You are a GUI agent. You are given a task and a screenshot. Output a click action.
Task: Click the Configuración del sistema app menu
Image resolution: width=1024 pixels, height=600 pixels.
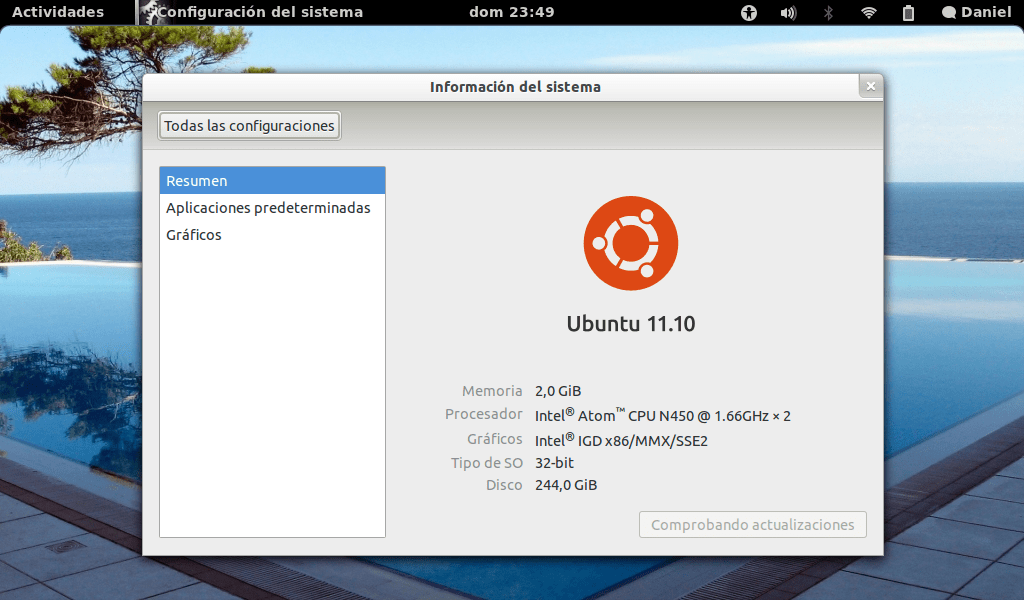(251, 12)
